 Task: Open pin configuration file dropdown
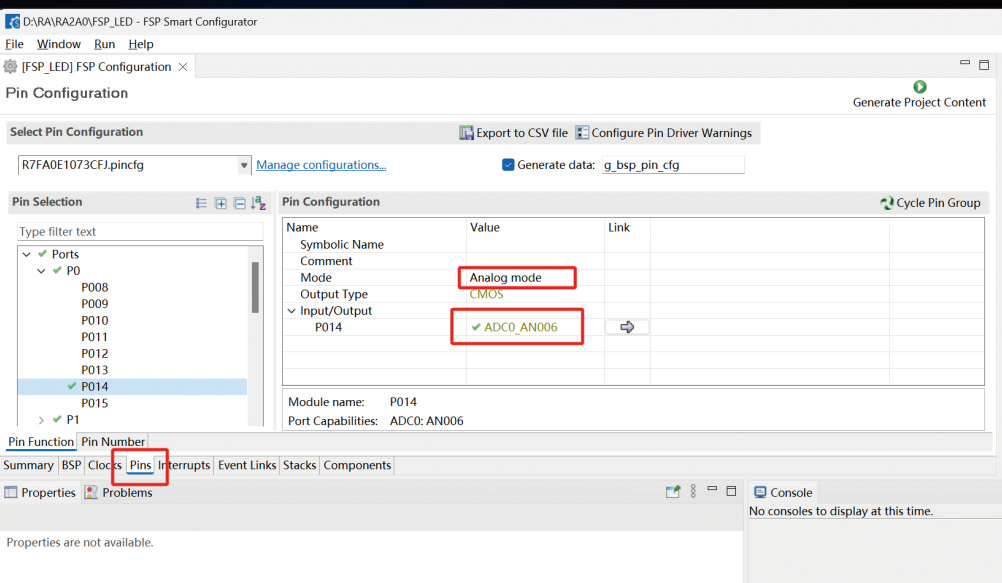click(x=243, y=165)
